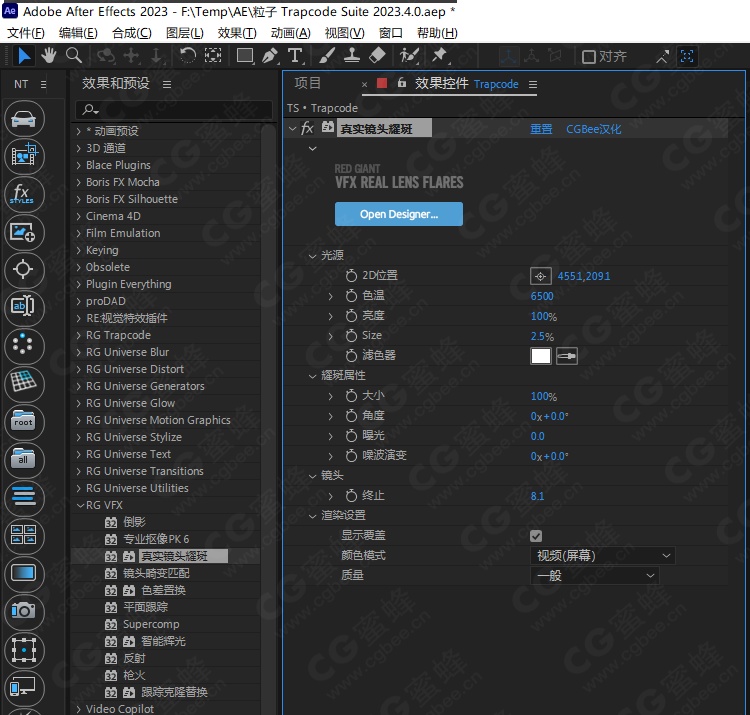Viewport: 750px width, 715px height.
Task: Open the 效果(T) menu
Action: [x=237, y=33]
